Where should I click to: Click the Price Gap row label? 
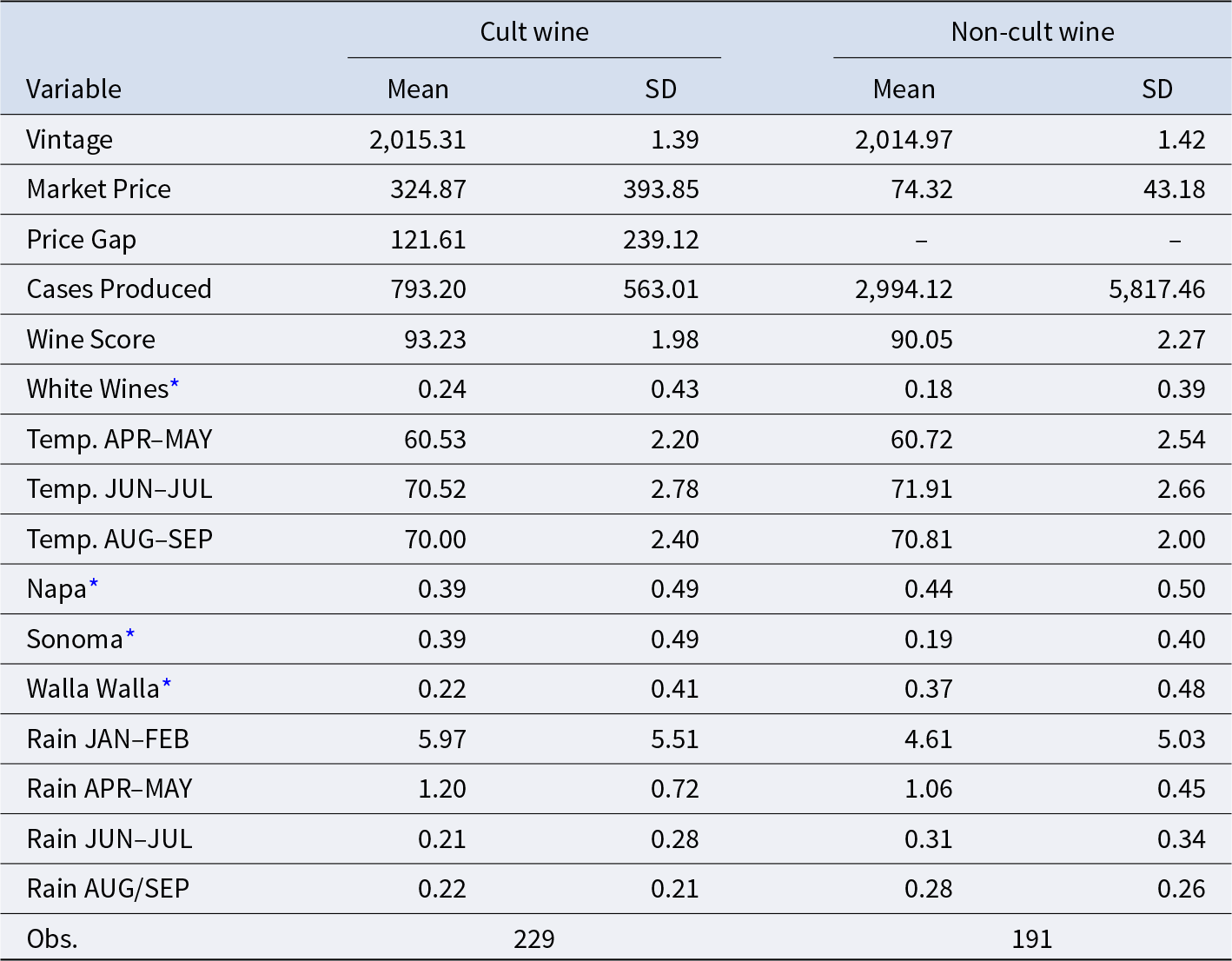tap(82, 240)
